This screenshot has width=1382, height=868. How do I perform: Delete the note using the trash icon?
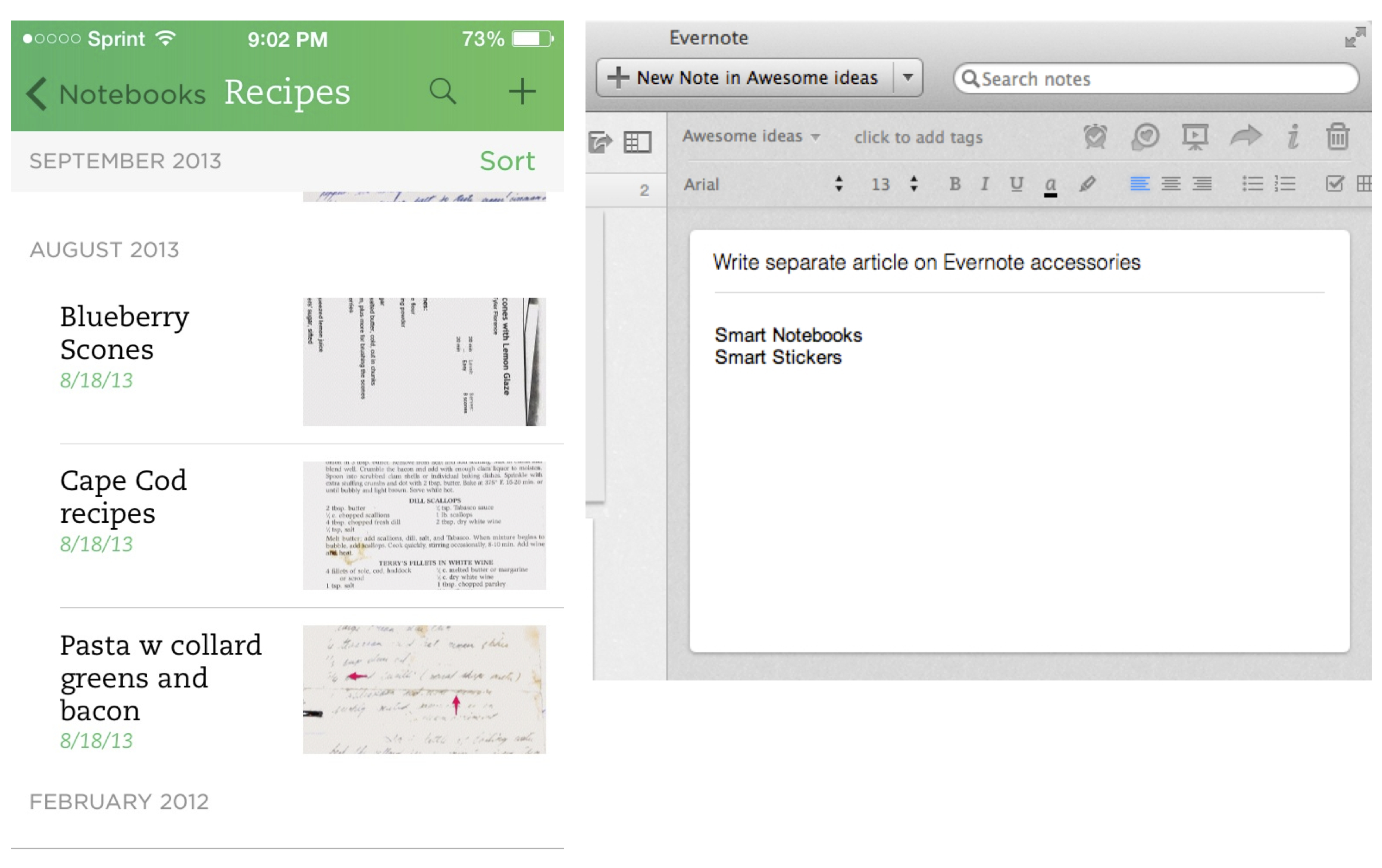pos(1339,137)
